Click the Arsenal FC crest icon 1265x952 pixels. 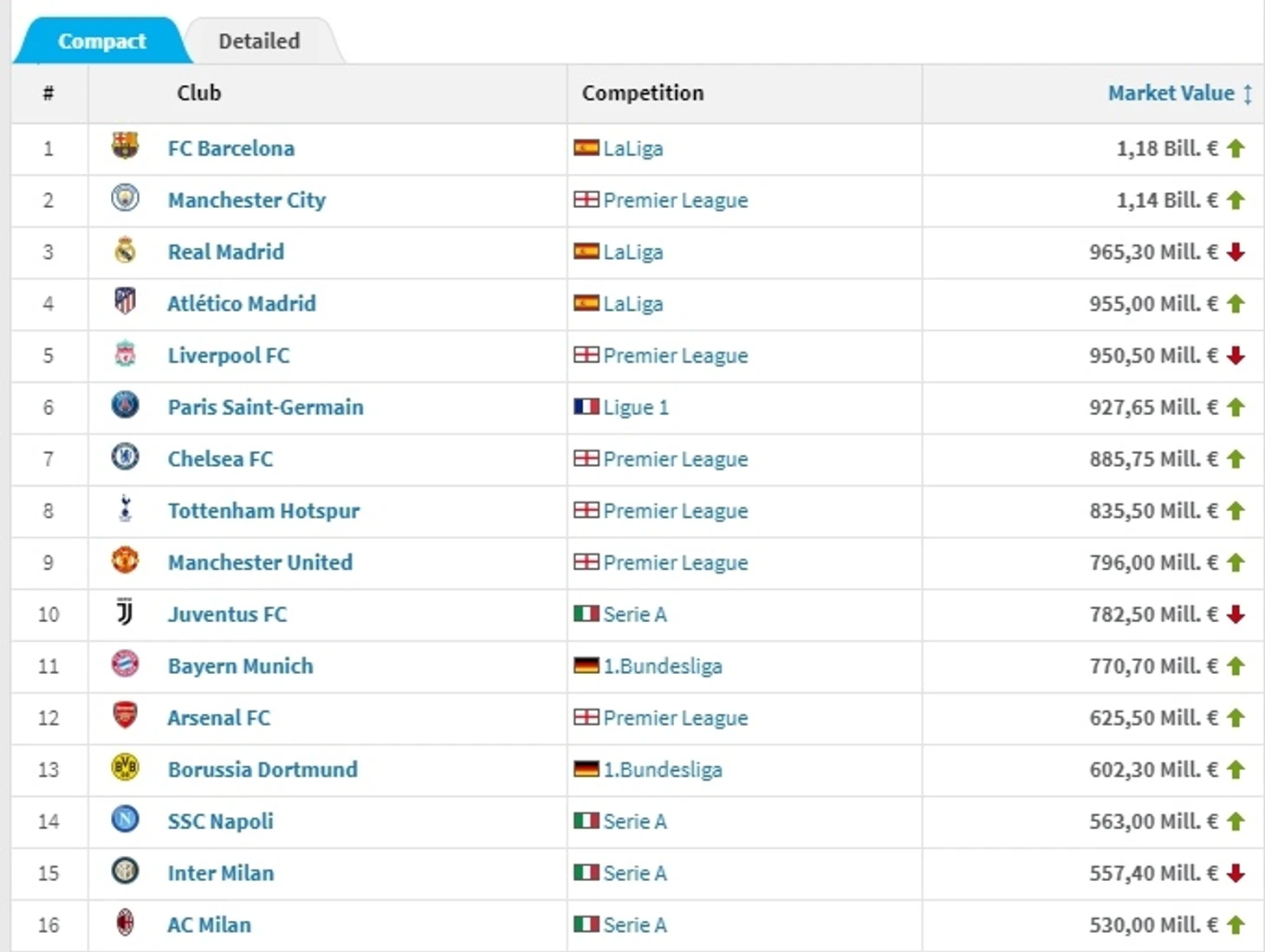(x=125, y=716)
